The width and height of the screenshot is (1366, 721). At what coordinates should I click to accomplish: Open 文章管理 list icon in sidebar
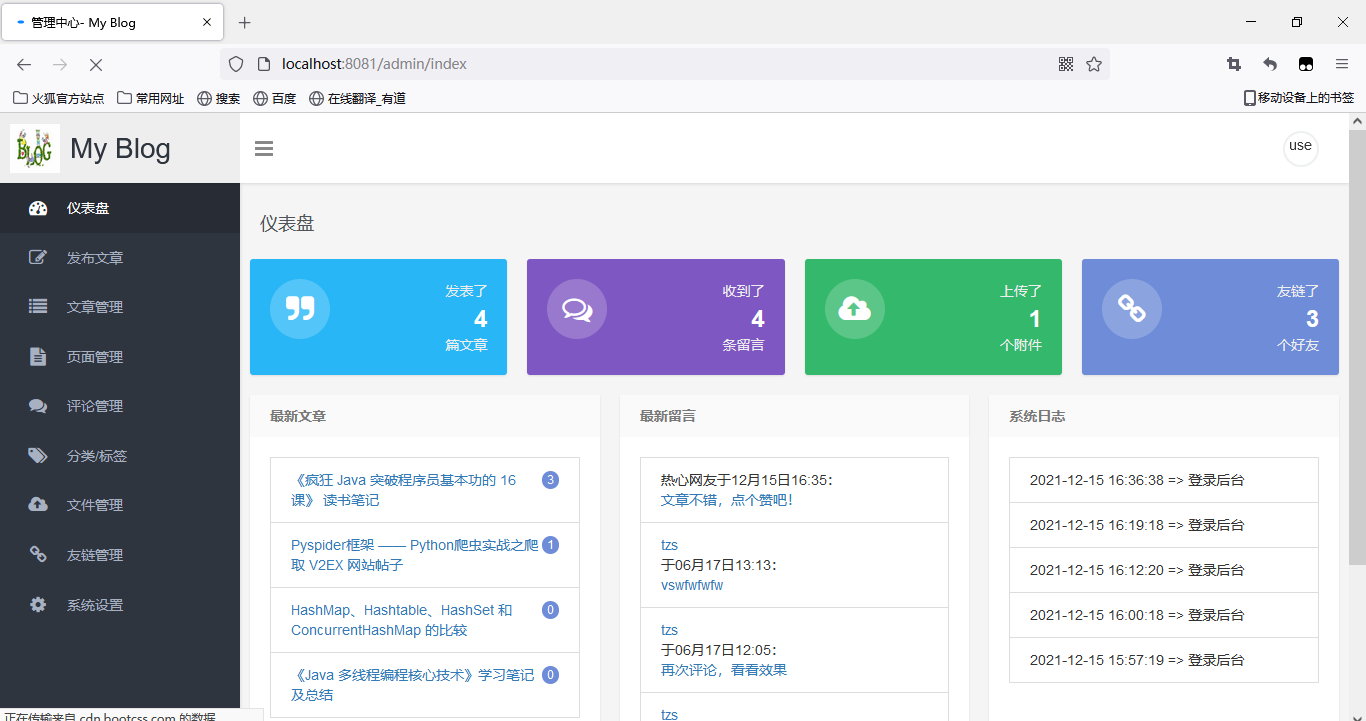click(x=38, y=307)
